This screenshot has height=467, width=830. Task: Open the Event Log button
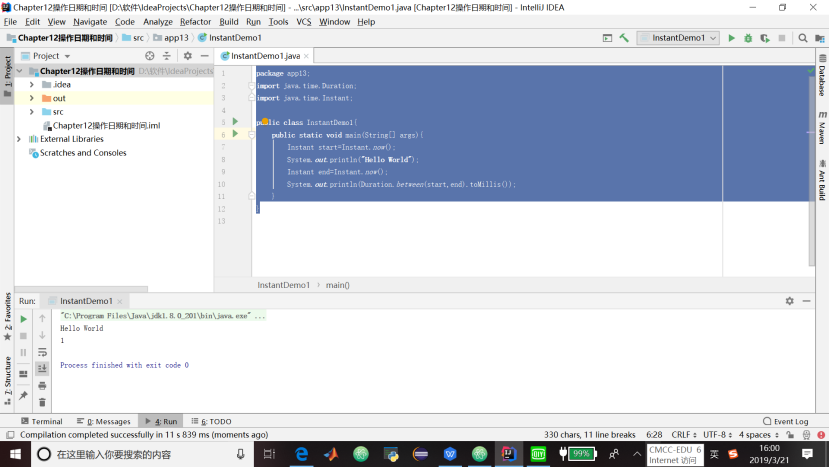785,422
